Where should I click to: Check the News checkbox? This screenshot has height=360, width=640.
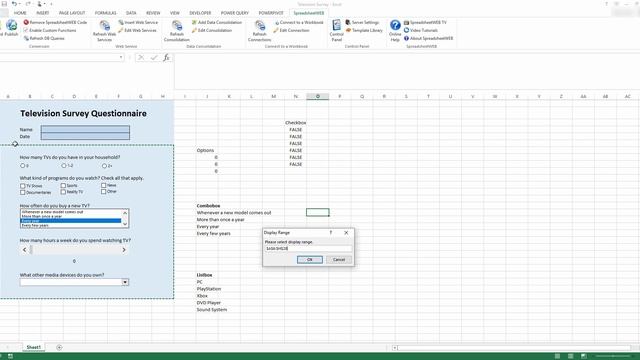(x=104, y=185)
